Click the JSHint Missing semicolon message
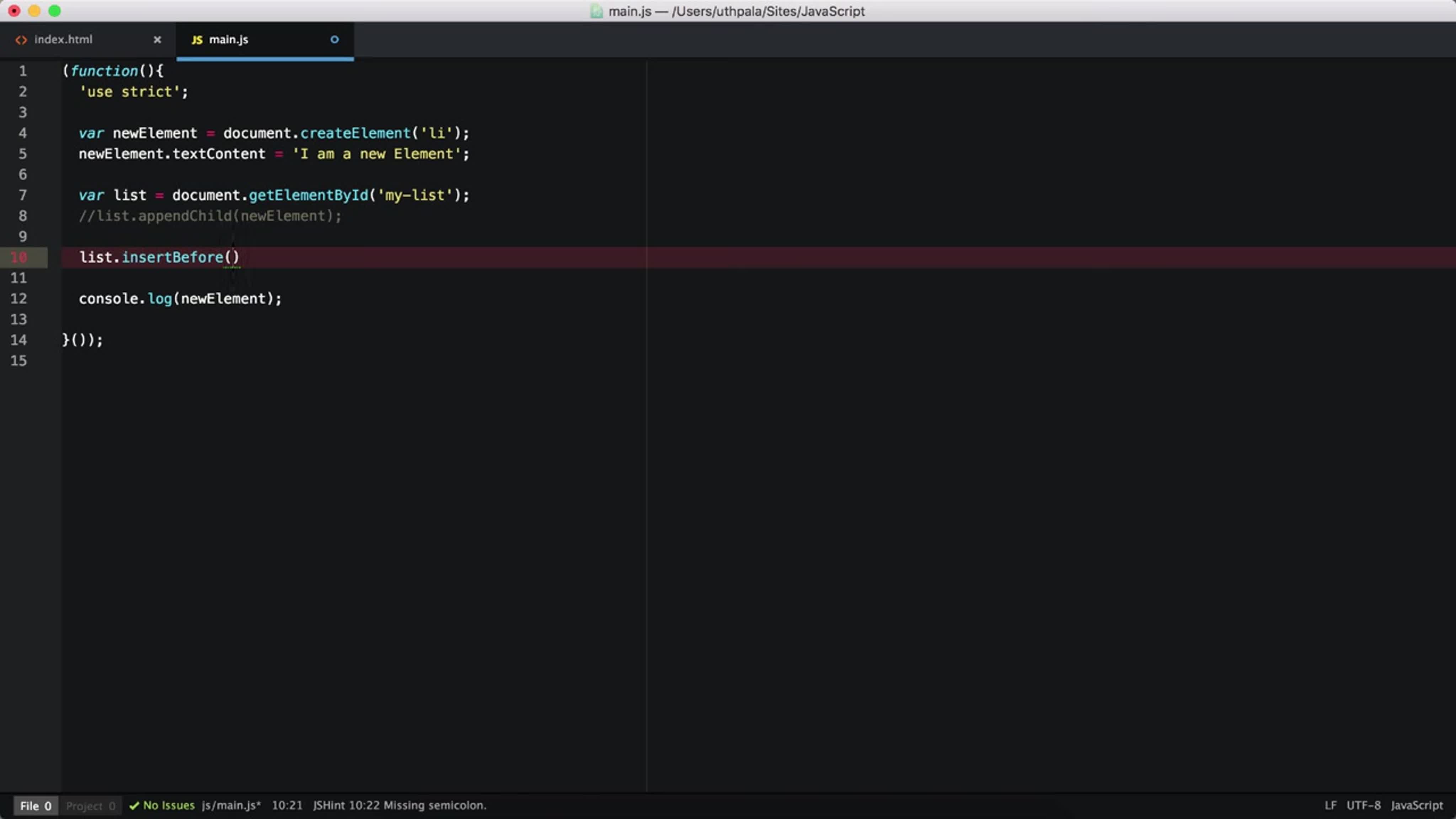The width and height of the screenshot is (1456, 819). tap(399, 805)
